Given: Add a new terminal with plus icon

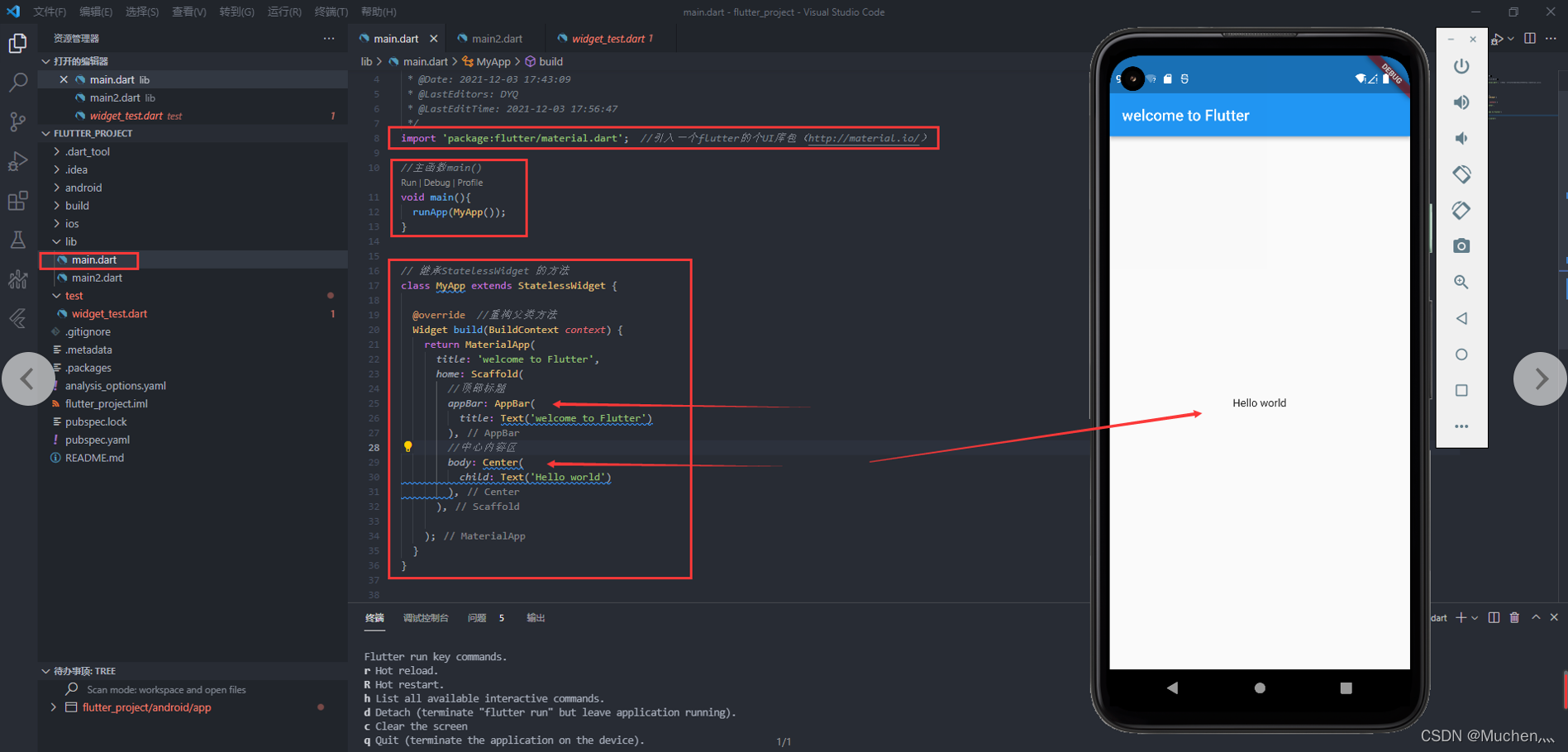Looking at the screenshot, I should click(1461, 617).
